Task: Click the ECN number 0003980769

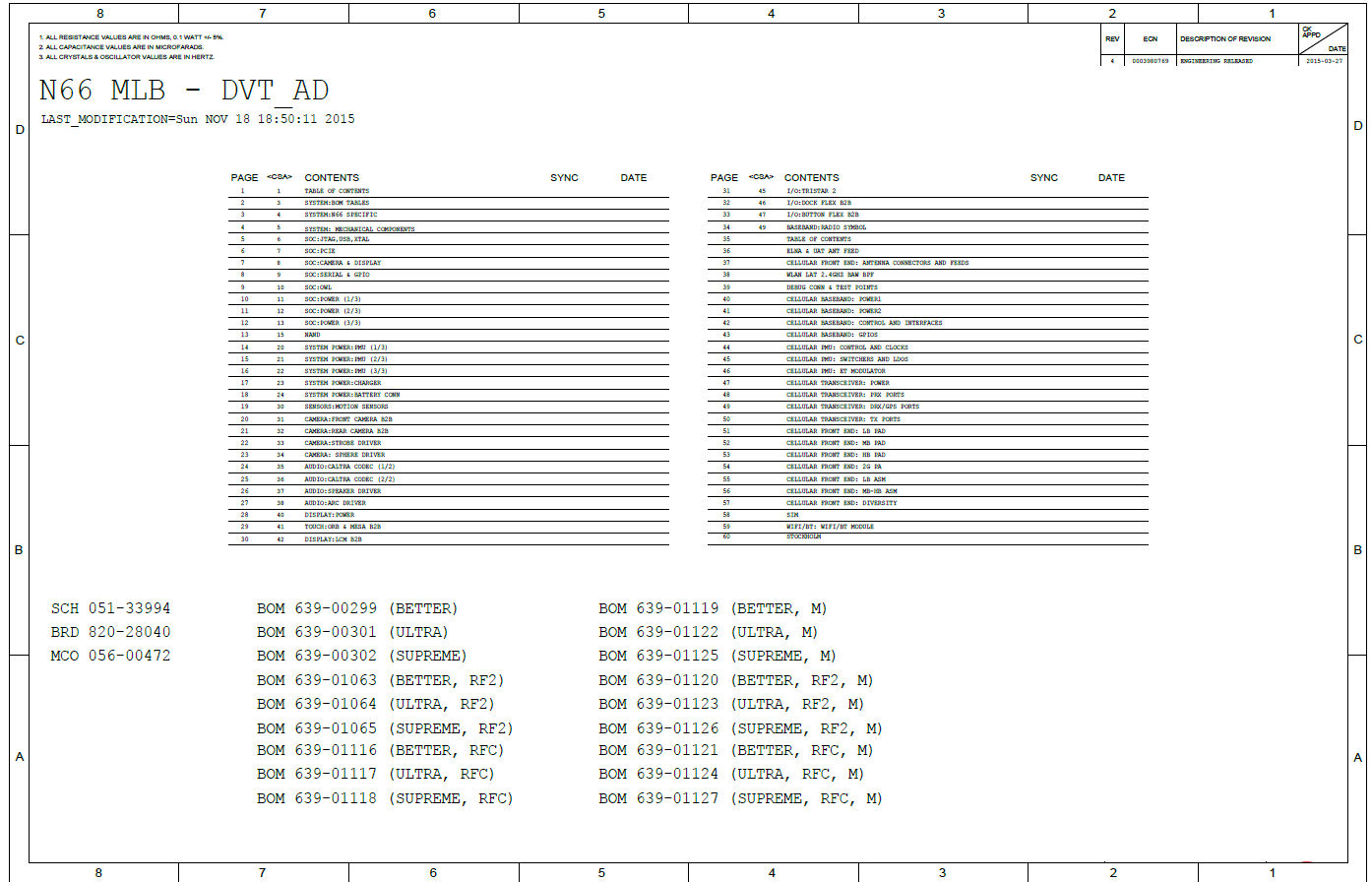Action: point(1150,61)
